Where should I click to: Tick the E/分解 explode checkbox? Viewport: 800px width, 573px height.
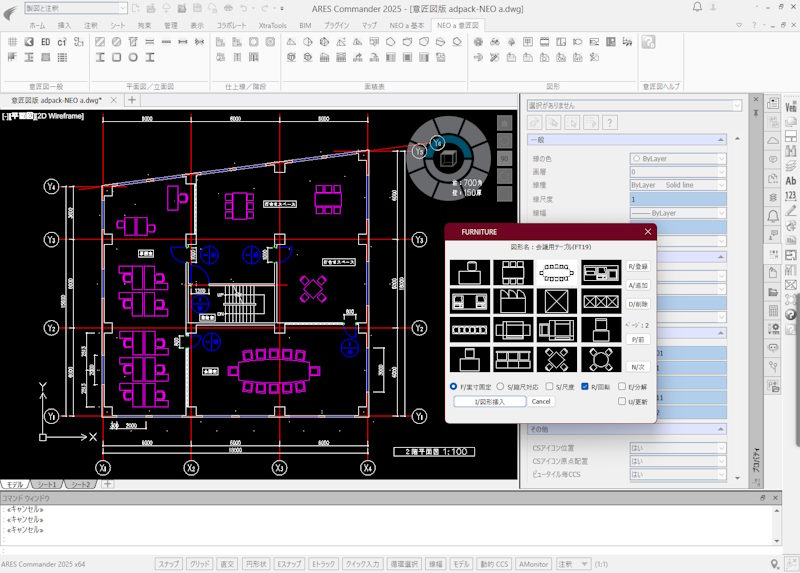pos(622,386)
